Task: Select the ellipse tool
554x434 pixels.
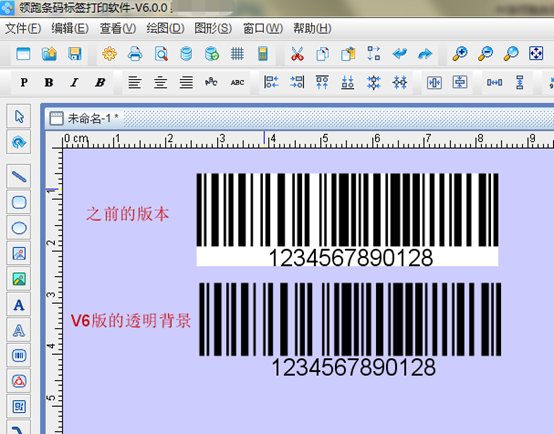Action: 19,228
